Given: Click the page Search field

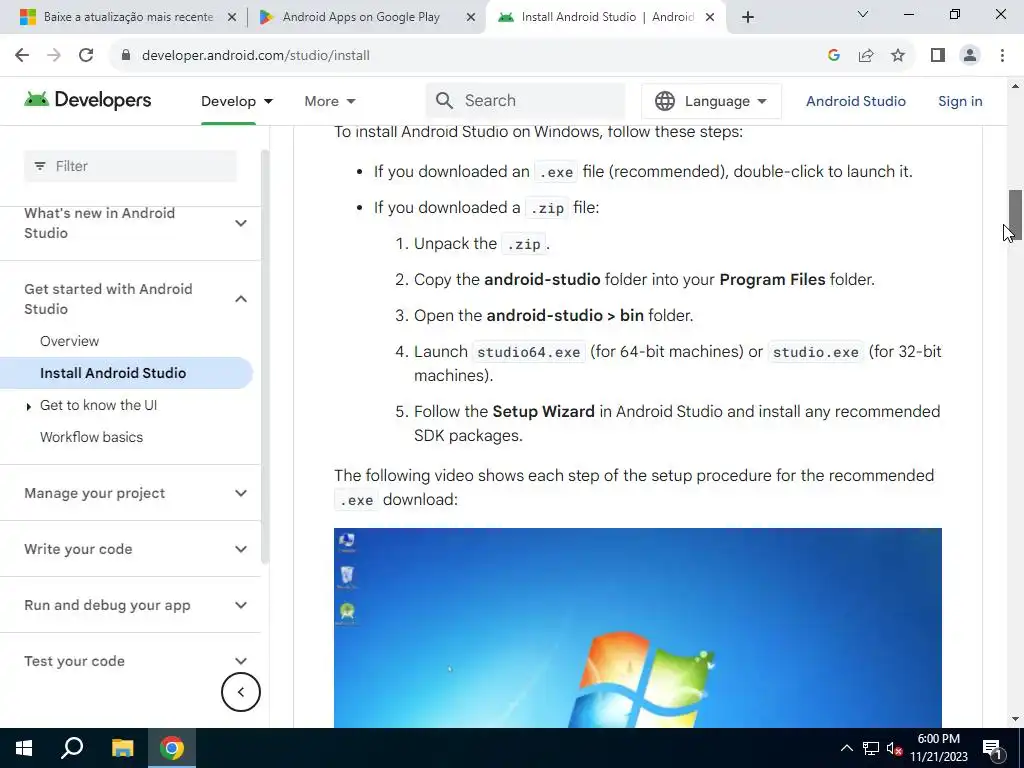Looking at the screenshot, I should coord(526,101).
